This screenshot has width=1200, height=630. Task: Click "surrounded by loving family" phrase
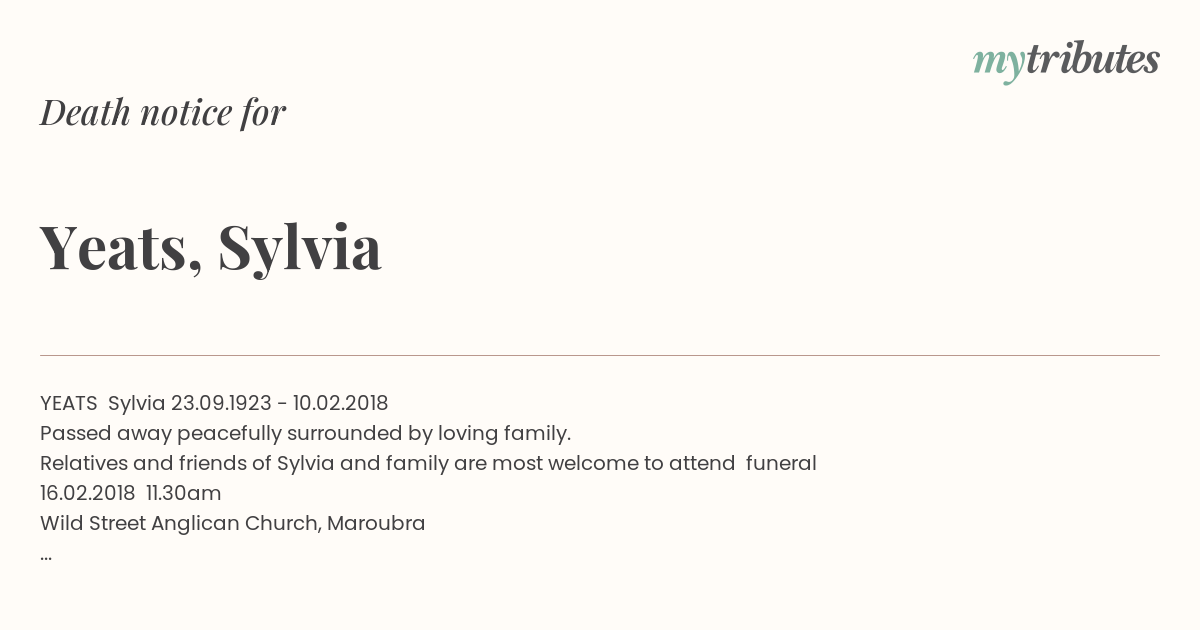click(429, 433)
